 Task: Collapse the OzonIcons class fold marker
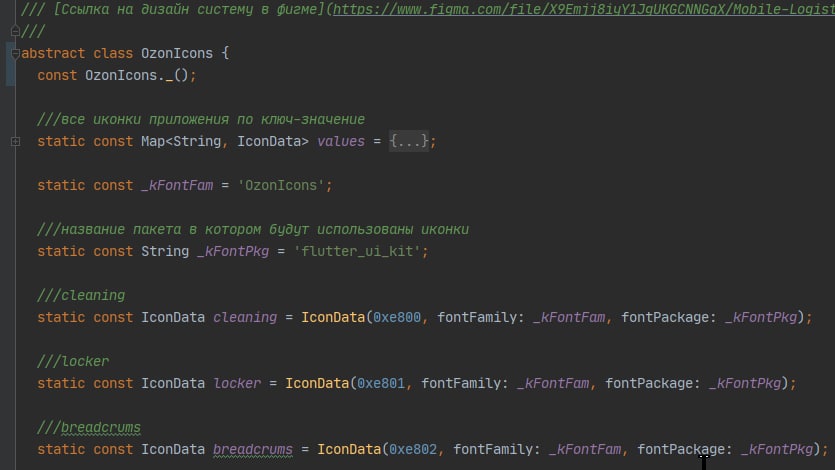click(x=15, y=53)
